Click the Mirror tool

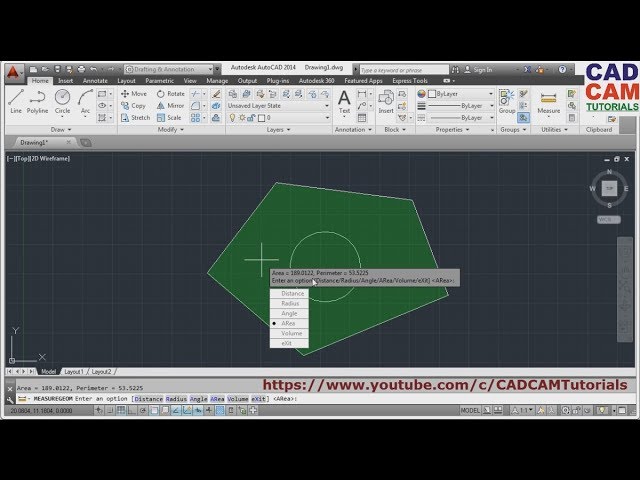[x=171, y=106]
